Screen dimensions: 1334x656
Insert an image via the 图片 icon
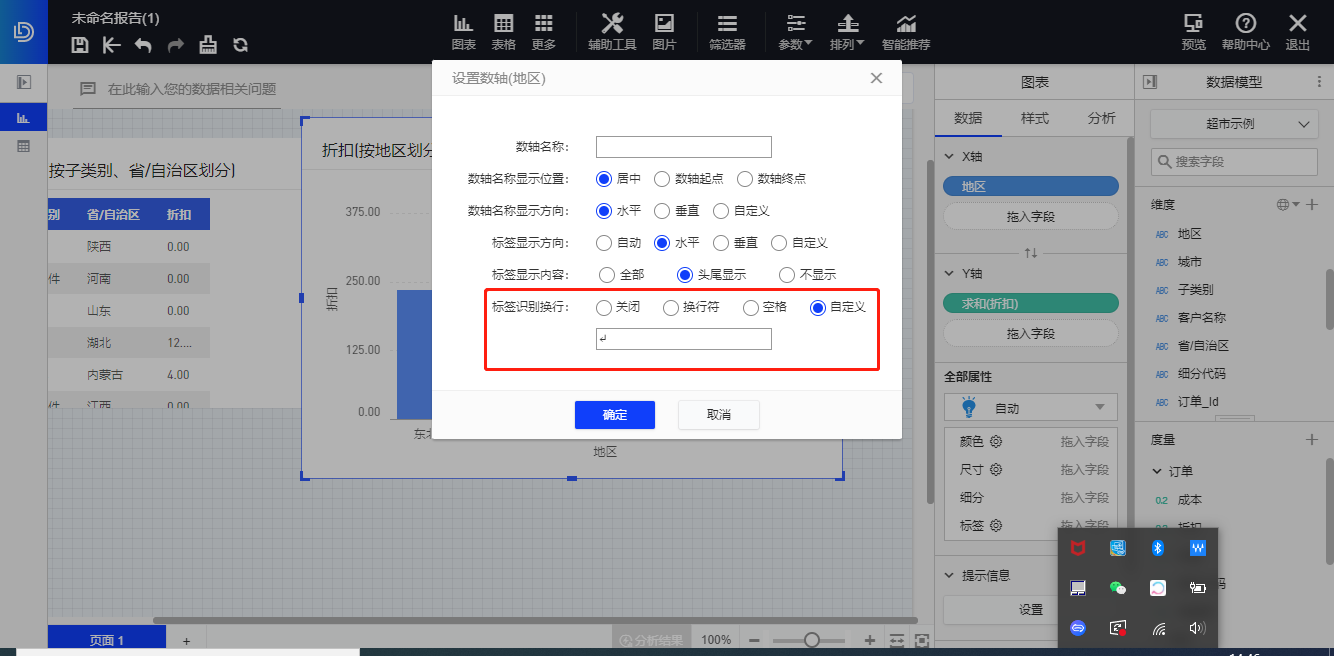click(x=664, y=31)
